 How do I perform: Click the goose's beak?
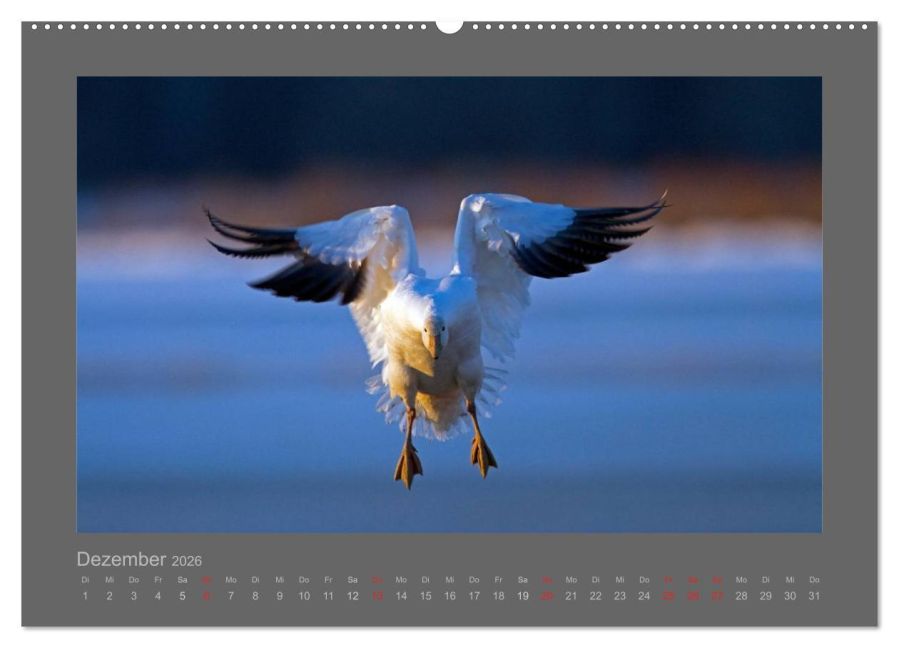[433, 345]
